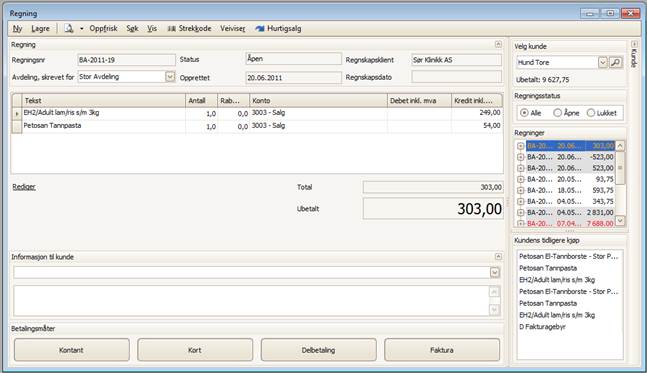
Task: Click the Tekst column header
Action: click(103, 100)
